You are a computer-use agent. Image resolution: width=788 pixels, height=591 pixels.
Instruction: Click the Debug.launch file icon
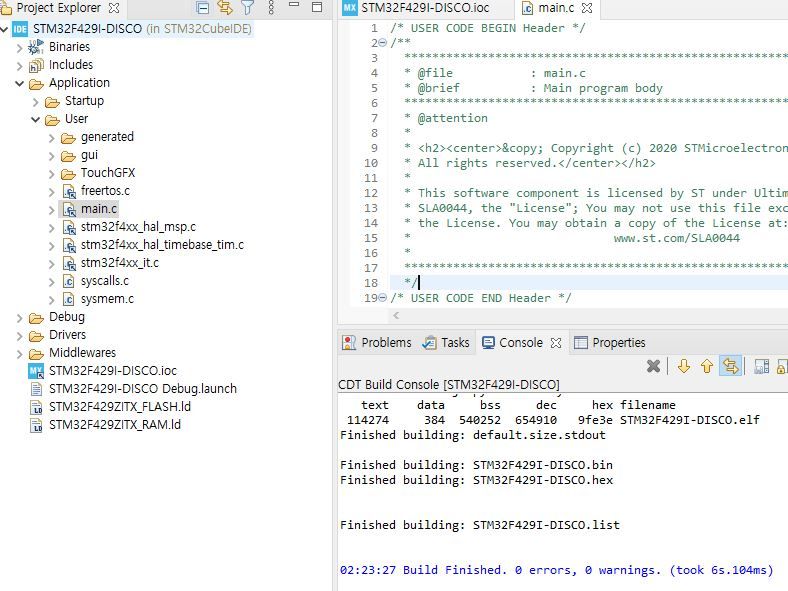36,389
